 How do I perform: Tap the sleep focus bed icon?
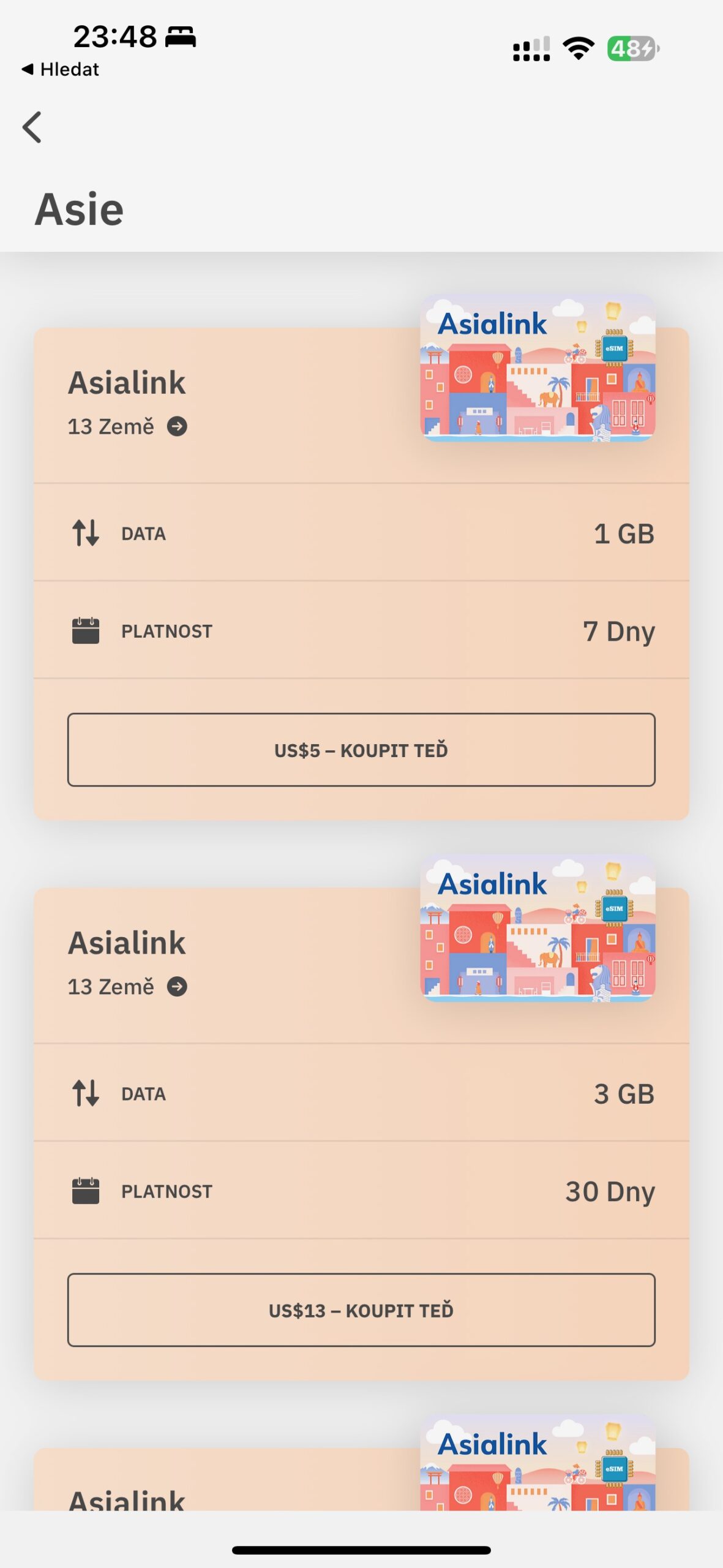[x=181, y=37]
